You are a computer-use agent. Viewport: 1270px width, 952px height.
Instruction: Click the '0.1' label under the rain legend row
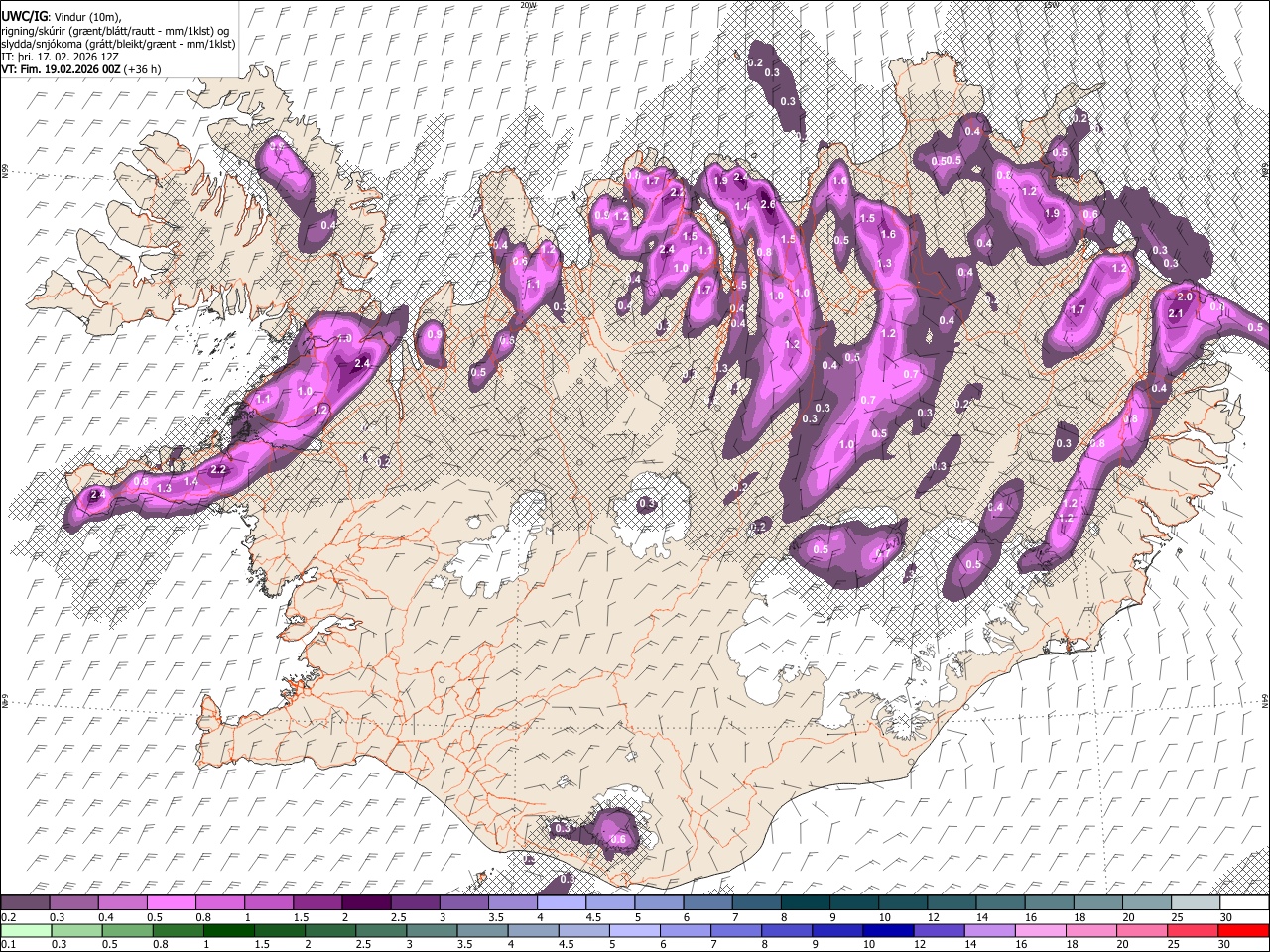[x=8, y=944]
